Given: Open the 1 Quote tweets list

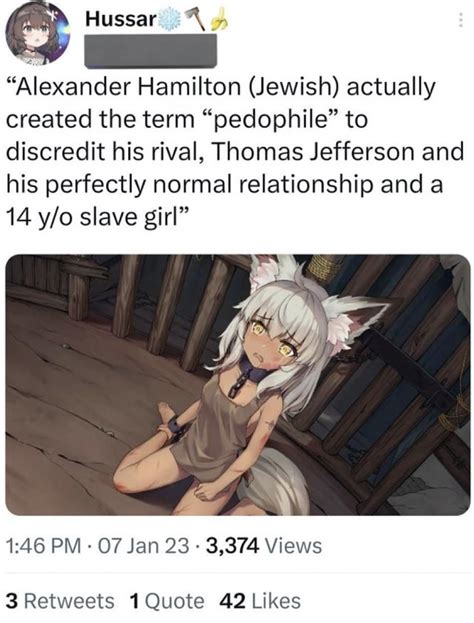Looking at the screenshot, I should [167, 601].
